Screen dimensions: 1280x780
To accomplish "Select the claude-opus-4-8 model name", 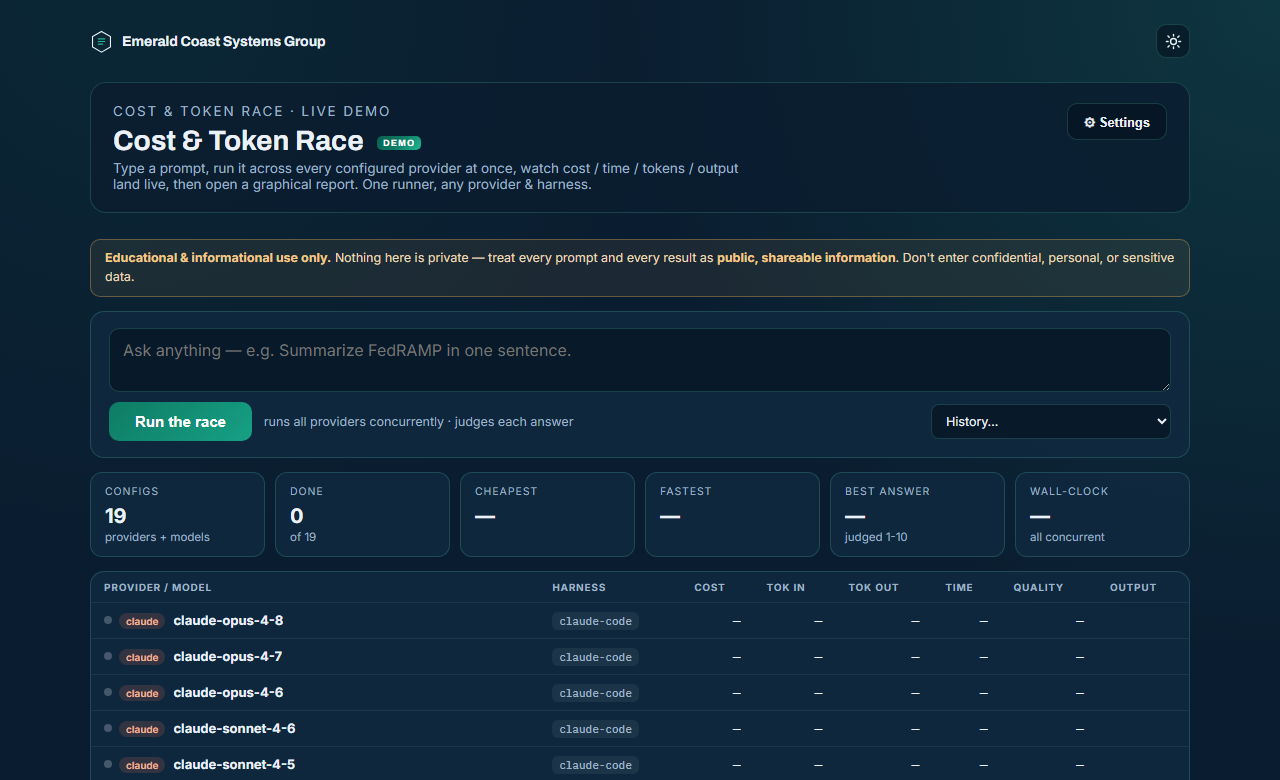I will [228, 621].
